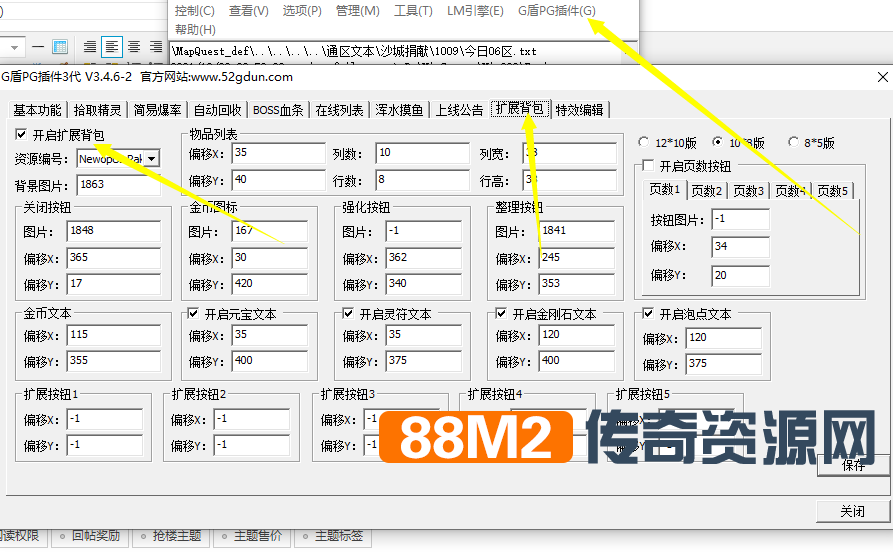Screen dimensions: 893x553
Task: Enable 开启页数按钮 checkbox
Action: coord(648,166)
